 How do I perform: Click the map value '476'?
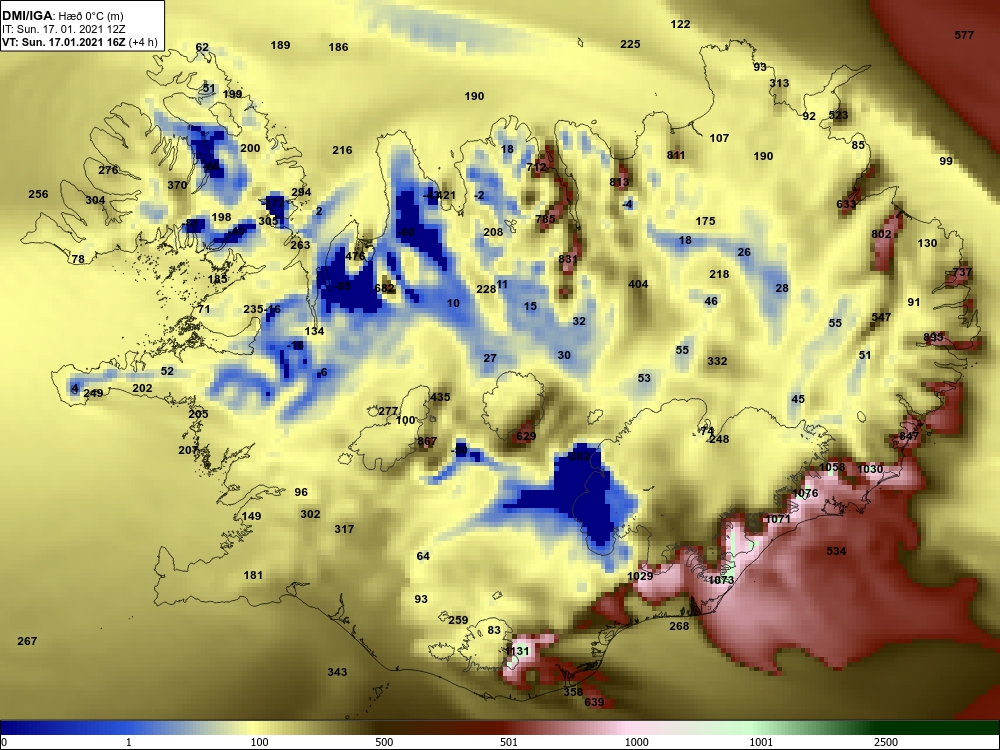[355, 257]
